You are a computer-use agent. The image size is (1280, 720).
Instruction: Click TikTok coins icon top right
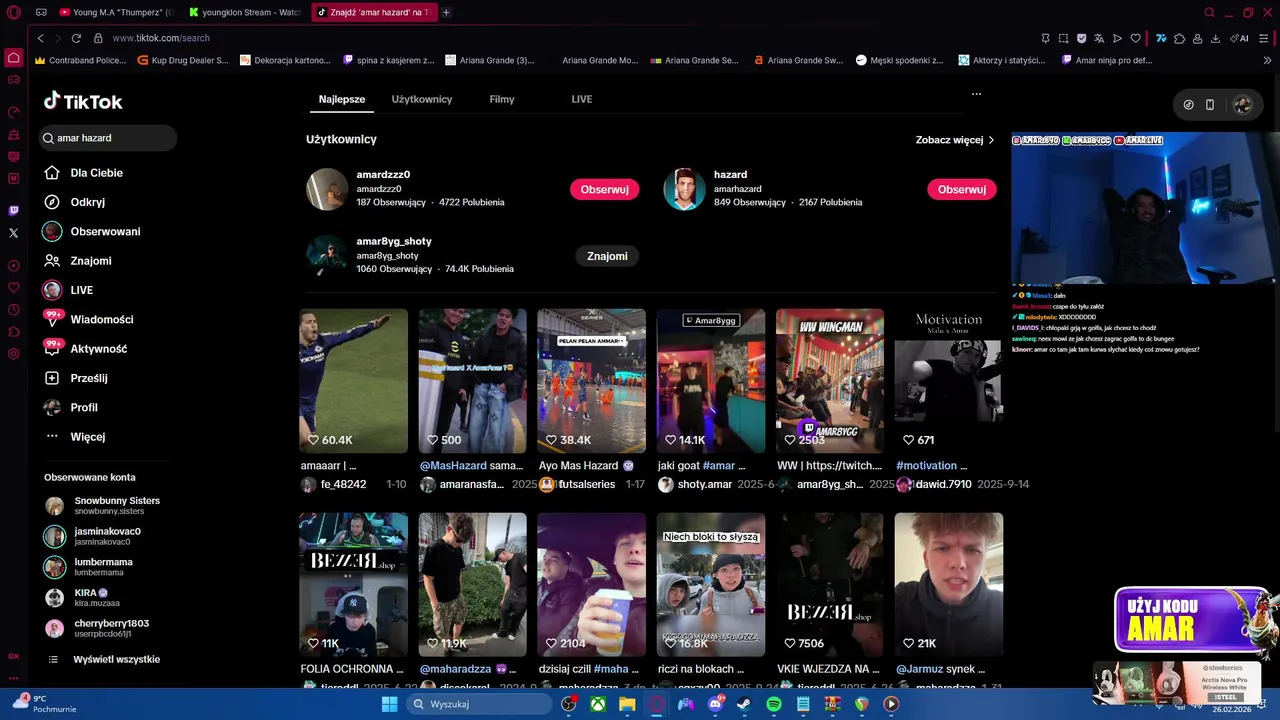pyautogui.click(x=1188, y=104)
